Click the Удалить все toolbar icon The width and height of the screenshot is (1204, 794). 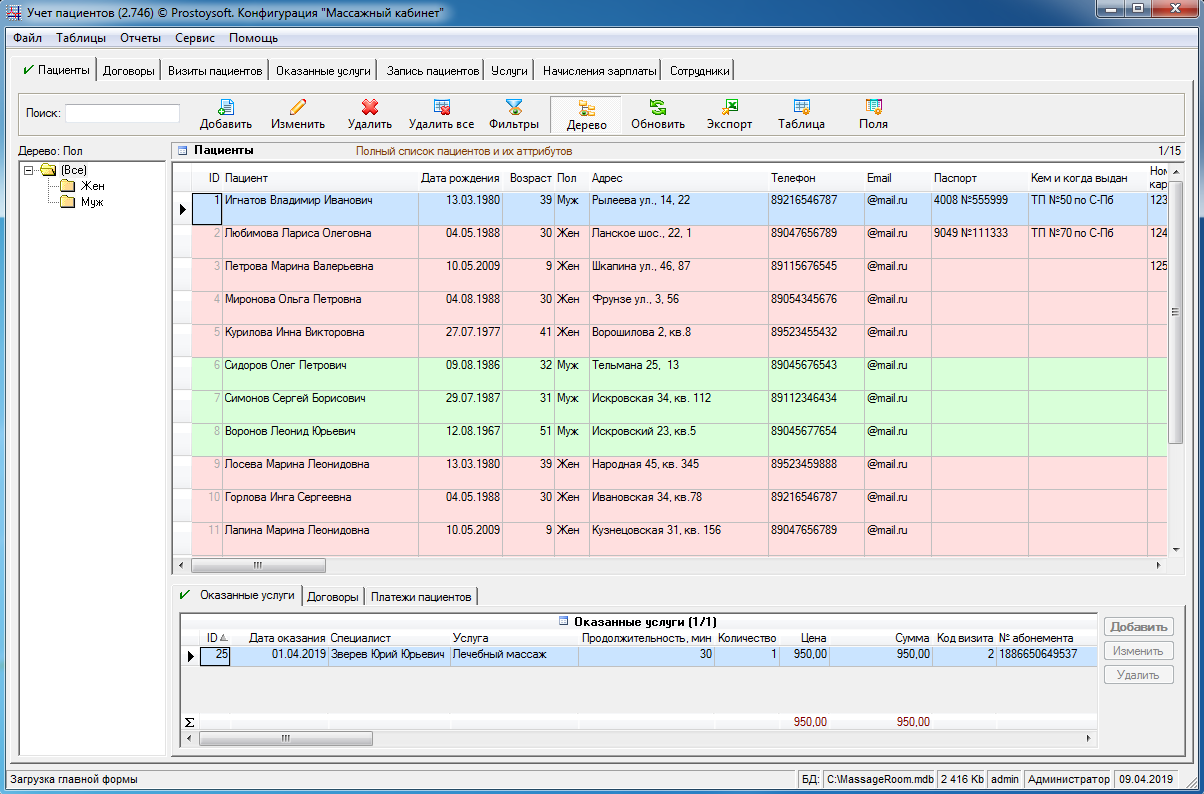pyautogui.click(x=441, y=108)
